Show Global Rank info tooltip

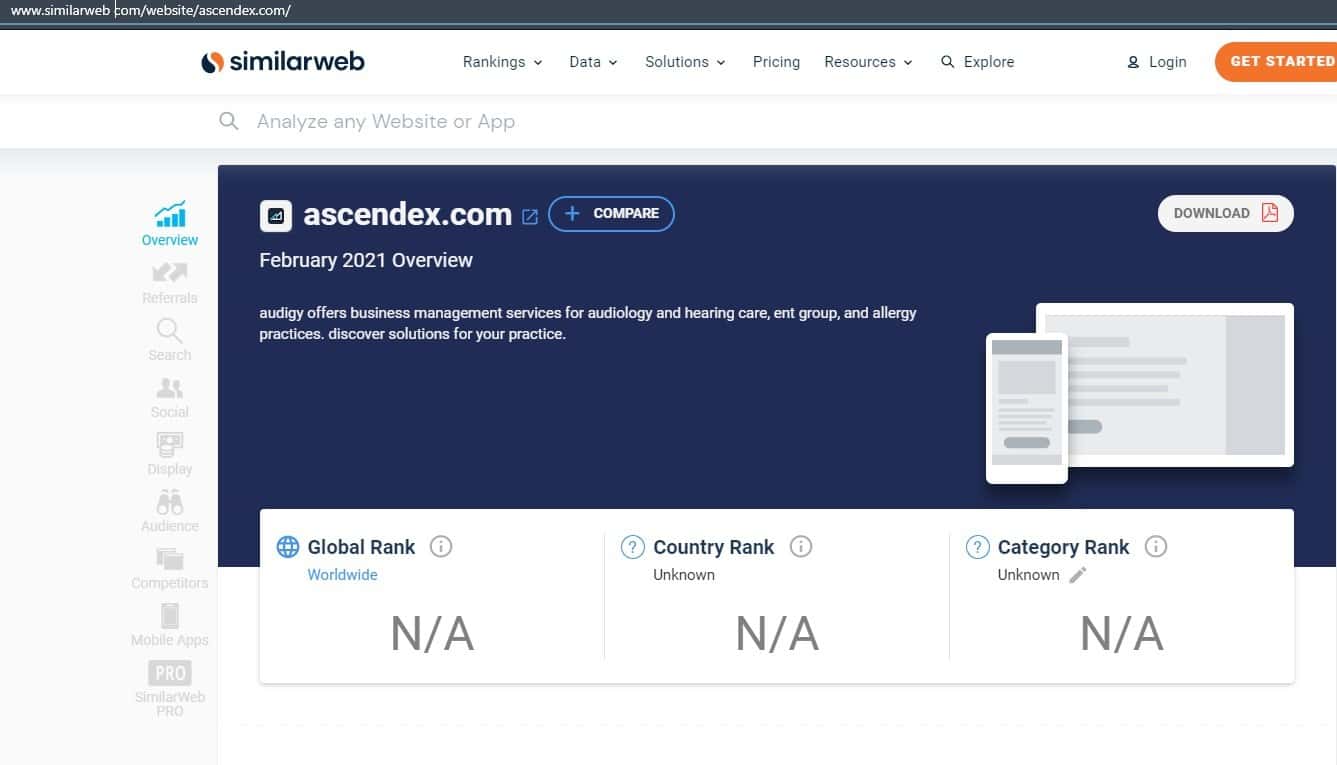point(441,546)
